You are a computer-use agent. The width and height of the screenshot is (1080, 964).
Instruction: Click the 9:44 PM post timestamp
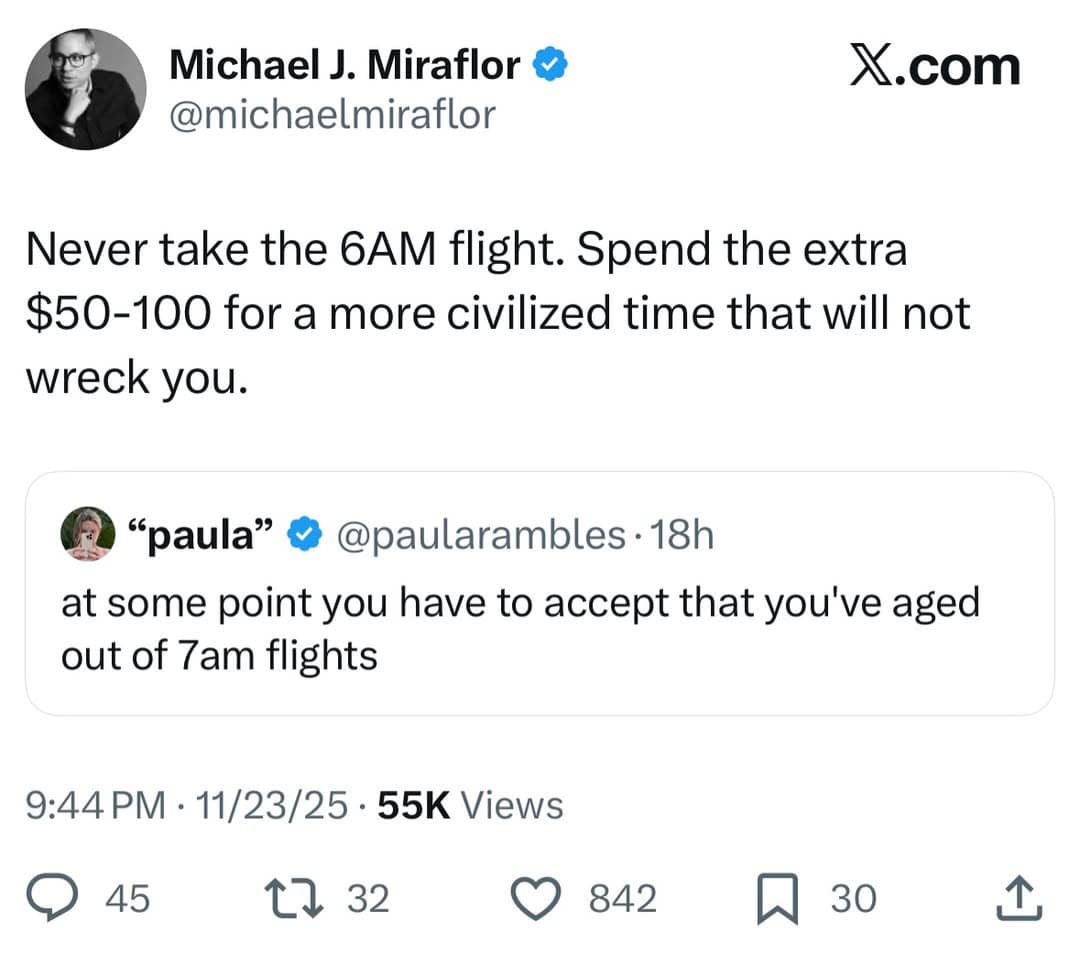97,804
